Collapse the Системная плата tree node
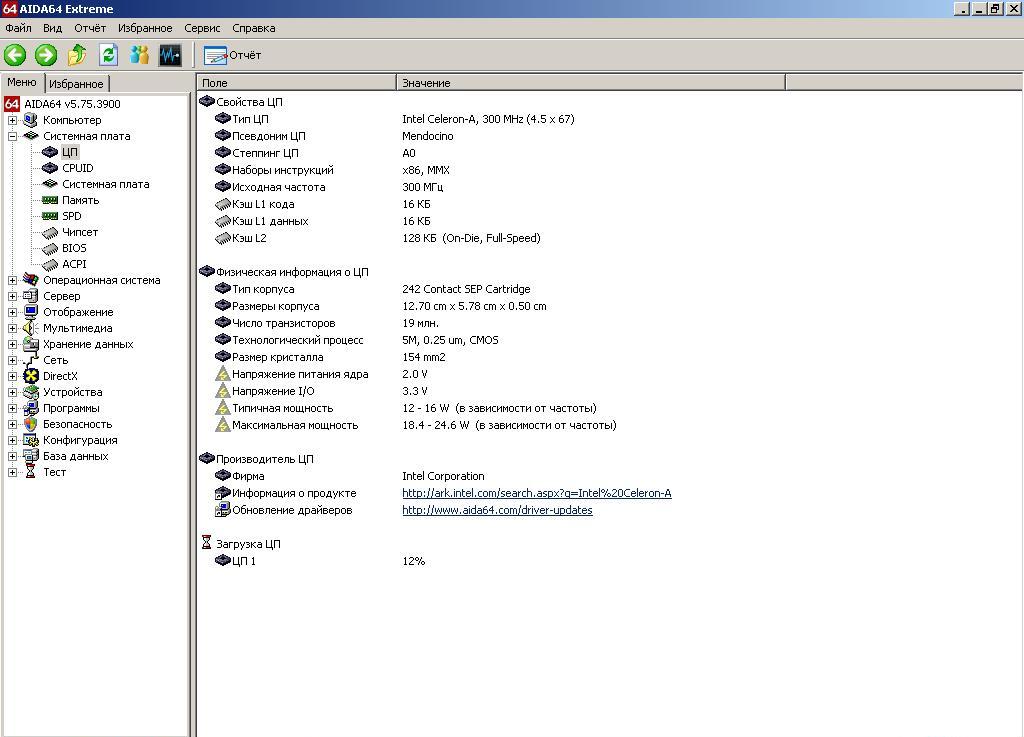 (12, 136)
